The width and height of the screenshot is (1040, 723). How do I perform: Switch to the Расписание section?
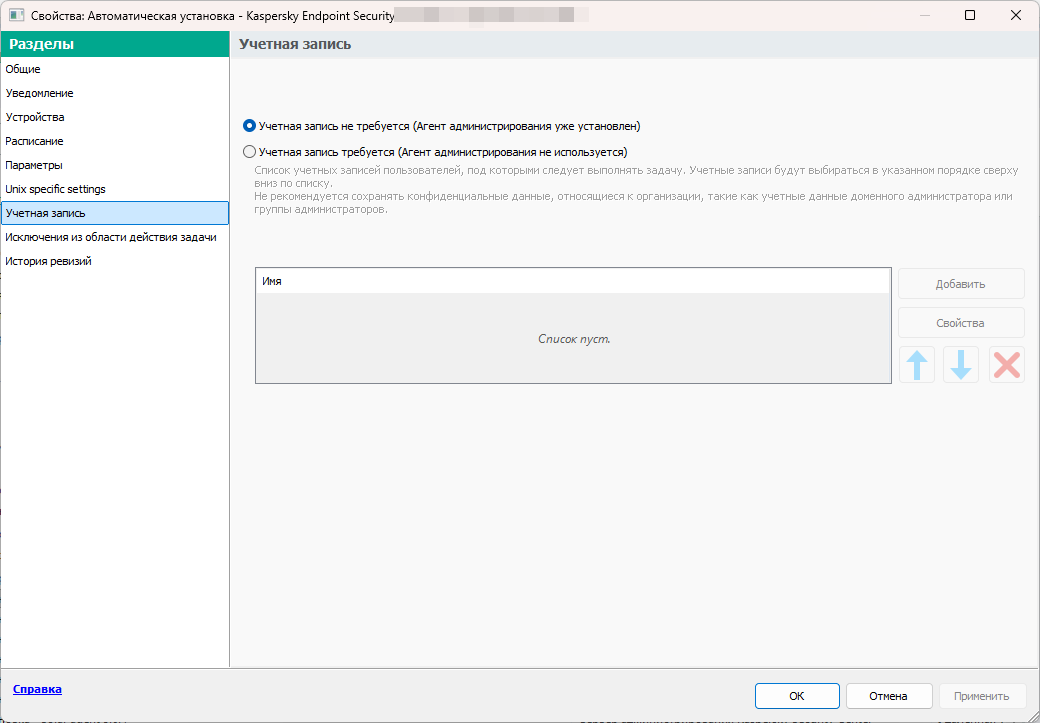point(34,141)
